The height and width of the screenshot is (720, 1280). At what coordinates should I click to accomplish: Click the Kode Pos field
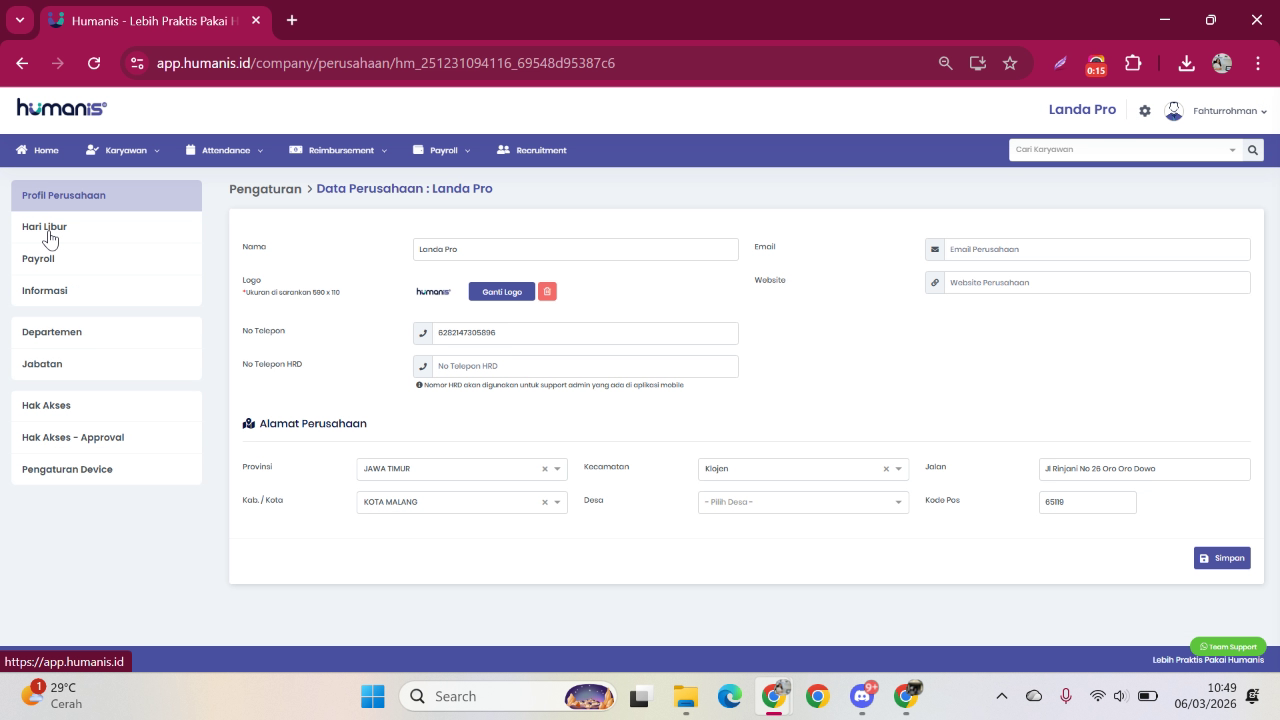point(1088,502)
